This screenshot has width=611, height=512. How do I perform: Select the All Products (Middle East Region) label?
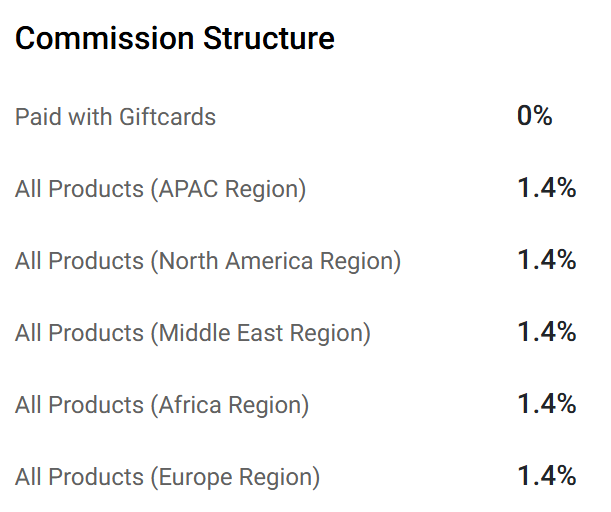point(192,333)
